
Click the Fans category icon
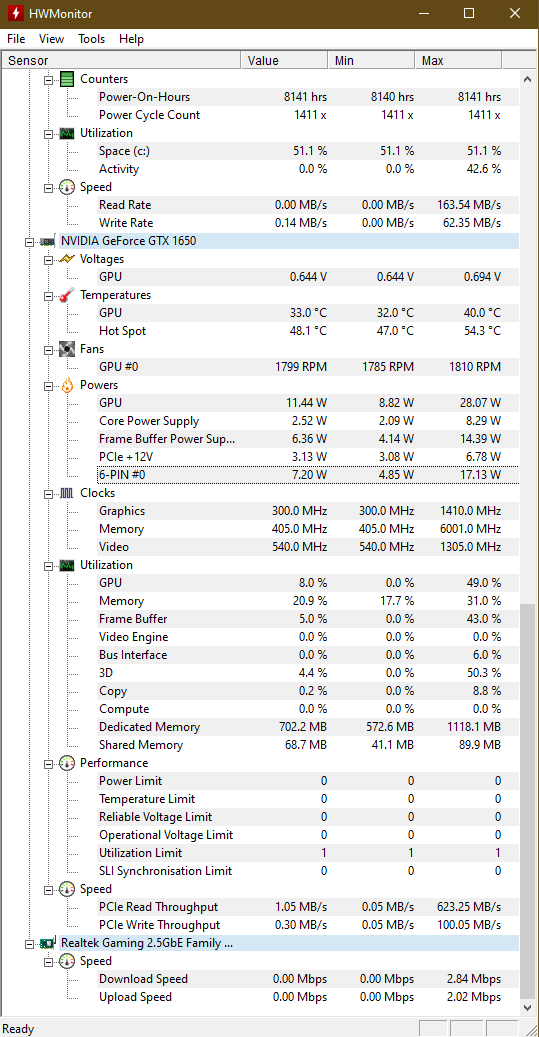pyautogui.click(x=67, y=349)
